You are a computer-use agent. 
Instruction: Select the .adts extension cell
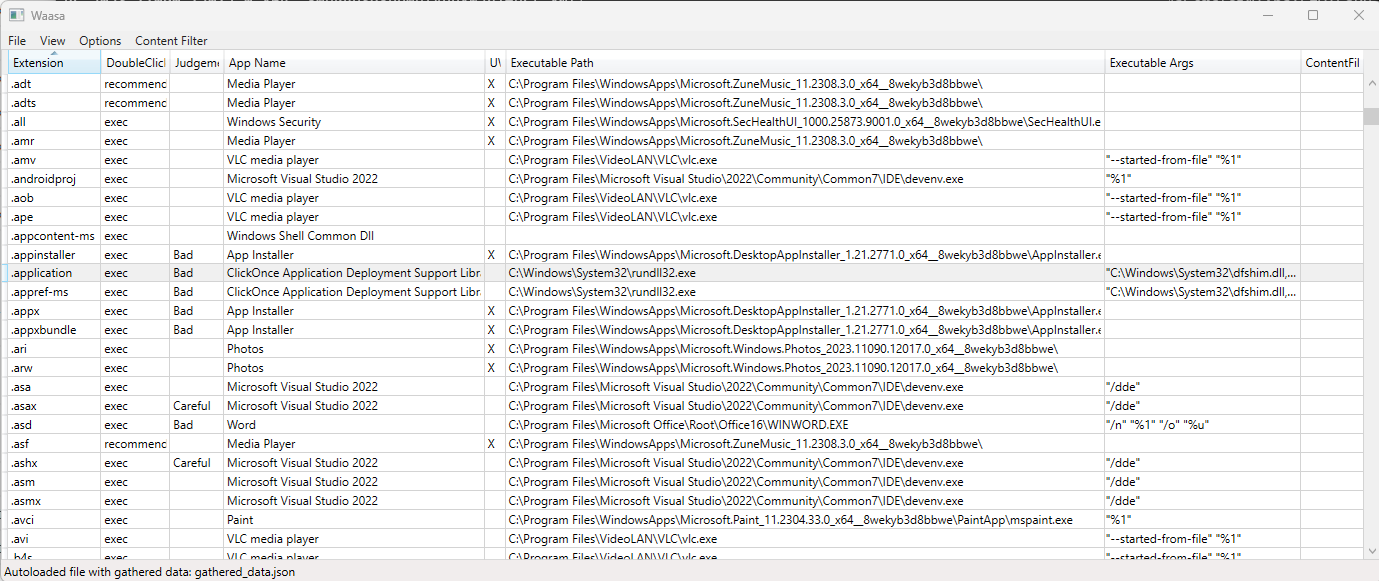(54, 103)
